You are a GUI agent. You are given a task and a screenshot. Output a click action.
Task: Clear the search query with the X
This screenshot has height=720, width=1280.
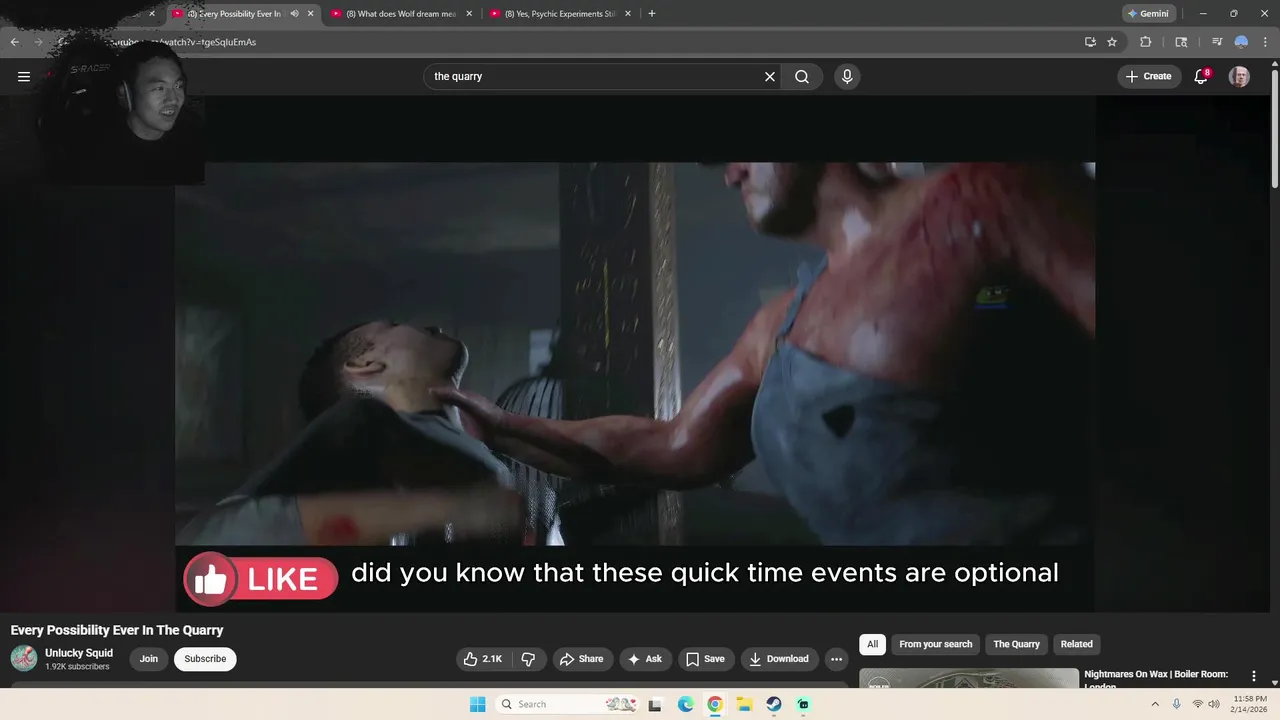770,76
